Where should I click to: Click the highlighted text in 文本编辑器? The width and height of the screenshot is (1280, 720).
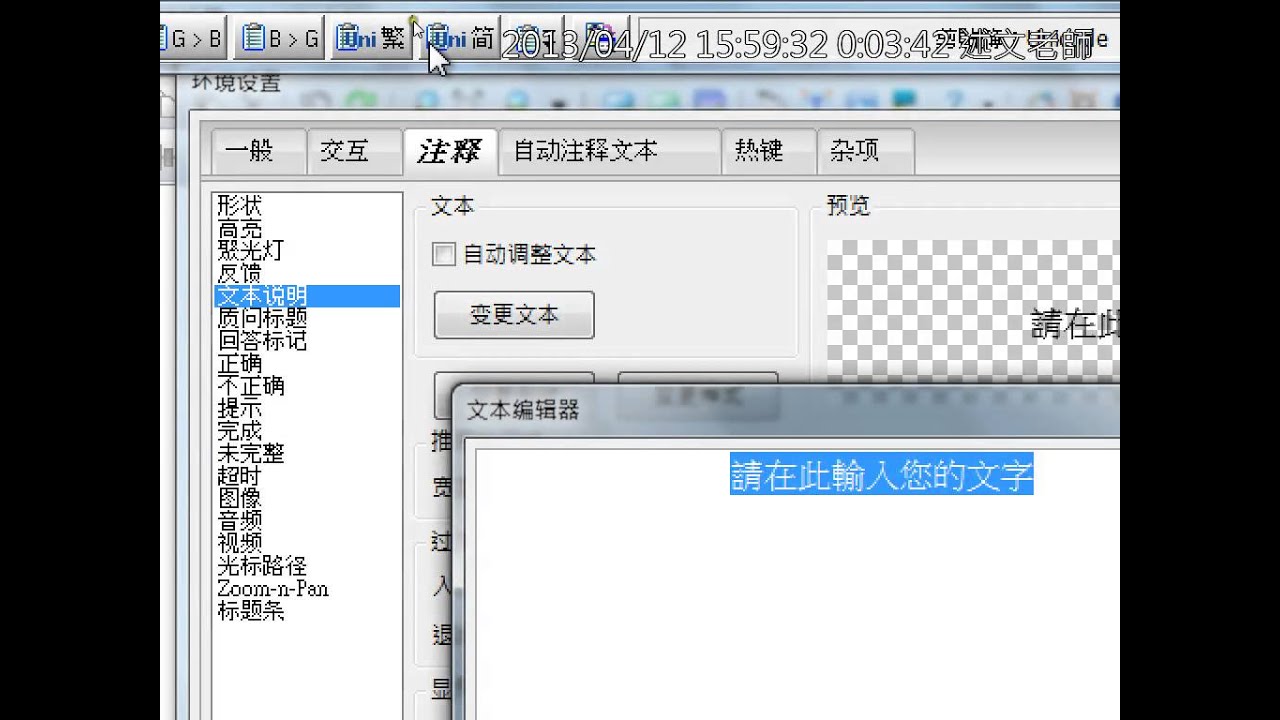[x=881, y=474]
